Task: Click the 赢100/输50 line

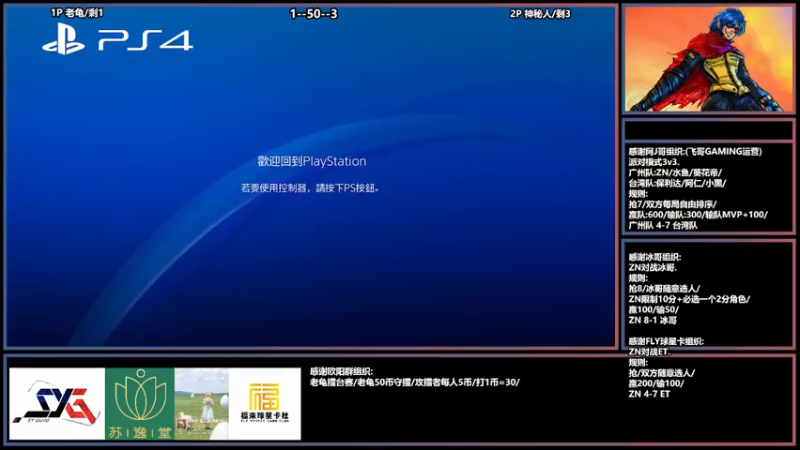Action: (654, 310)
